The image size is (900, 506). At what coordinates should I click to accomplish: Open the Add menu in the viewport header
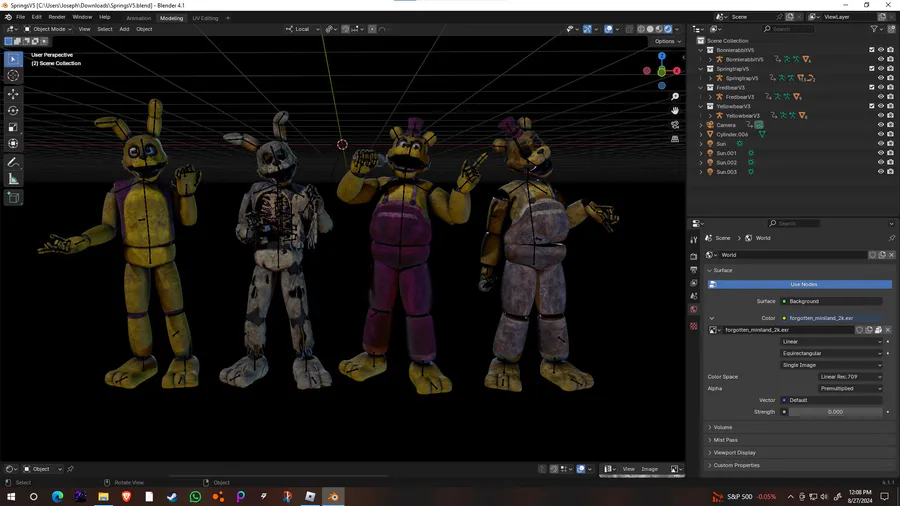(x=124, y=29)
